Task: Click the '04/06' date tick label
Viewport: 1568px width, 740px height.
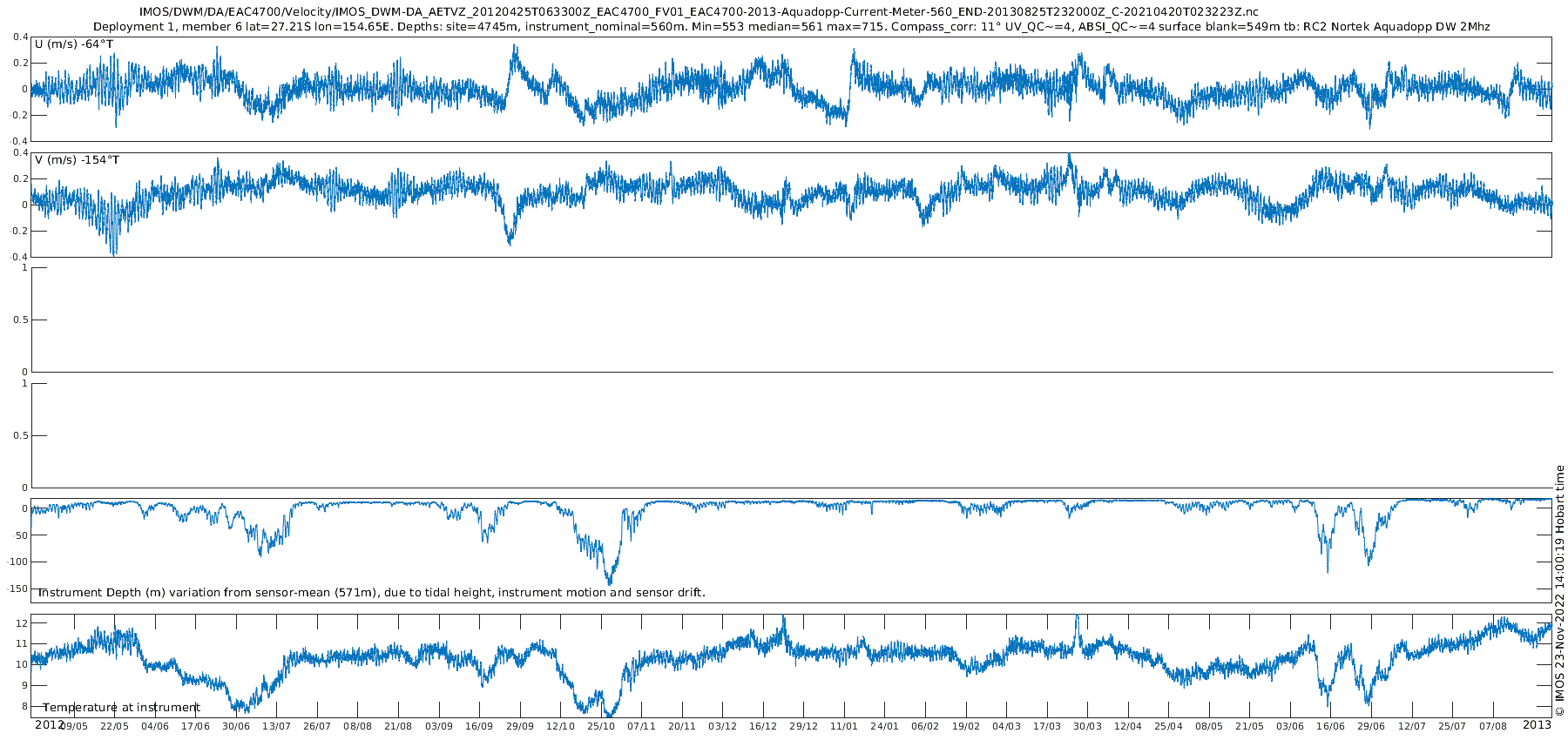Action: 155,726
